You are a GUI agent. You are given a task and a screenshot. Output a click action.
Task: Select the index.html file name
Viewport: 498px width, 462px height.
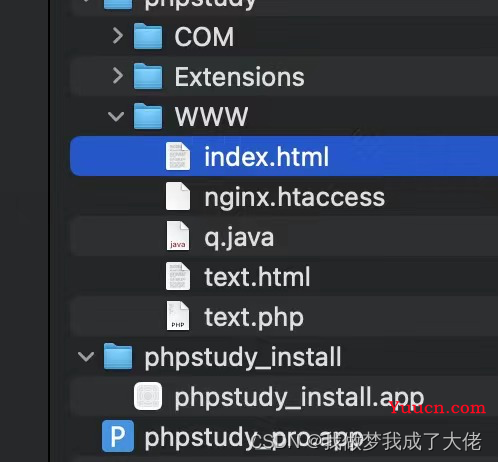[x=266, y=156]
